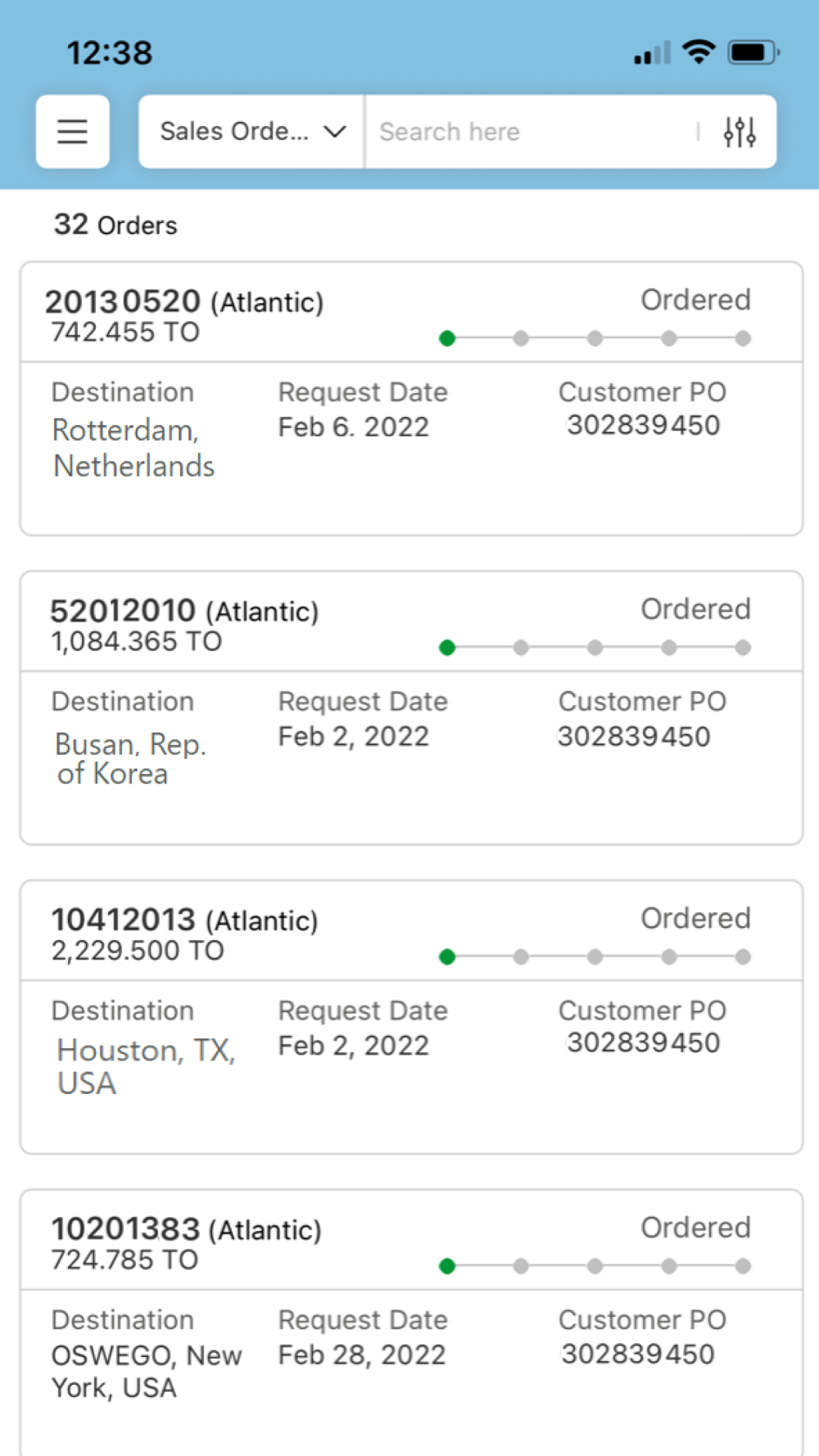Tap the cellular signal icon
The height and width of the screenshot is (1456, 819).
pyautogui.click(x=652, y=54)
